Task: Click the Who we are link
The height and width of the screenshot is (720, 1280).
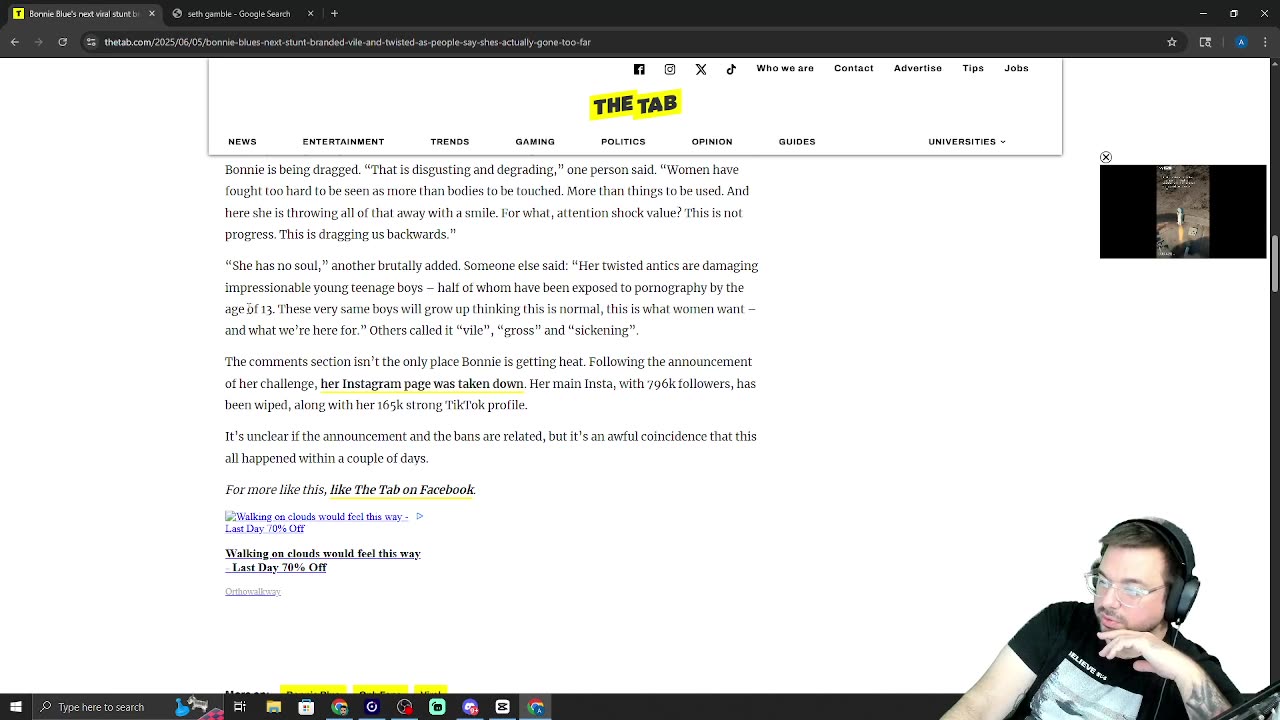Action: (785, 68)
